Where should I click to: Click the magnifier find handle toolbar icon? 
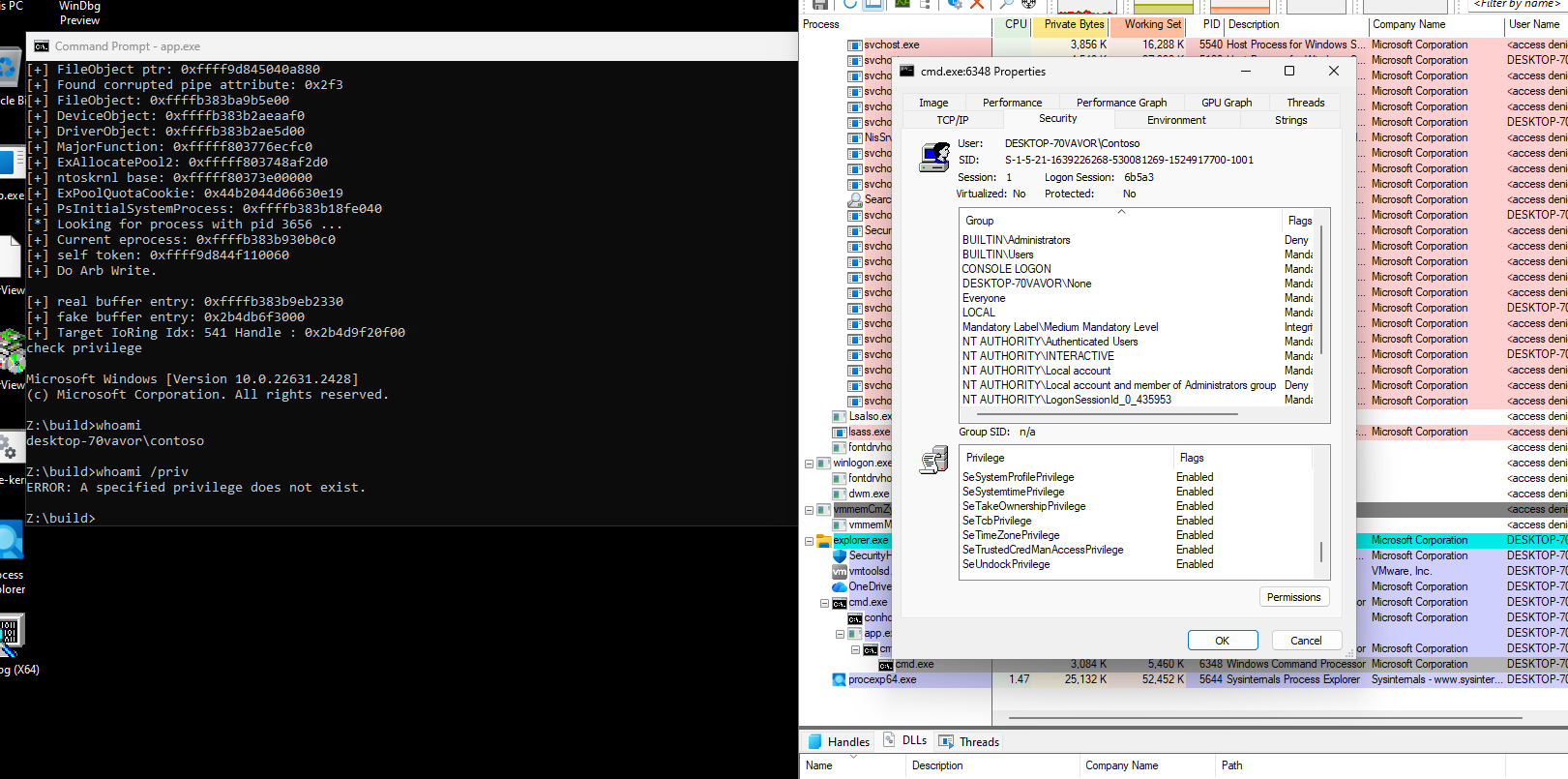coord(1006,4)
